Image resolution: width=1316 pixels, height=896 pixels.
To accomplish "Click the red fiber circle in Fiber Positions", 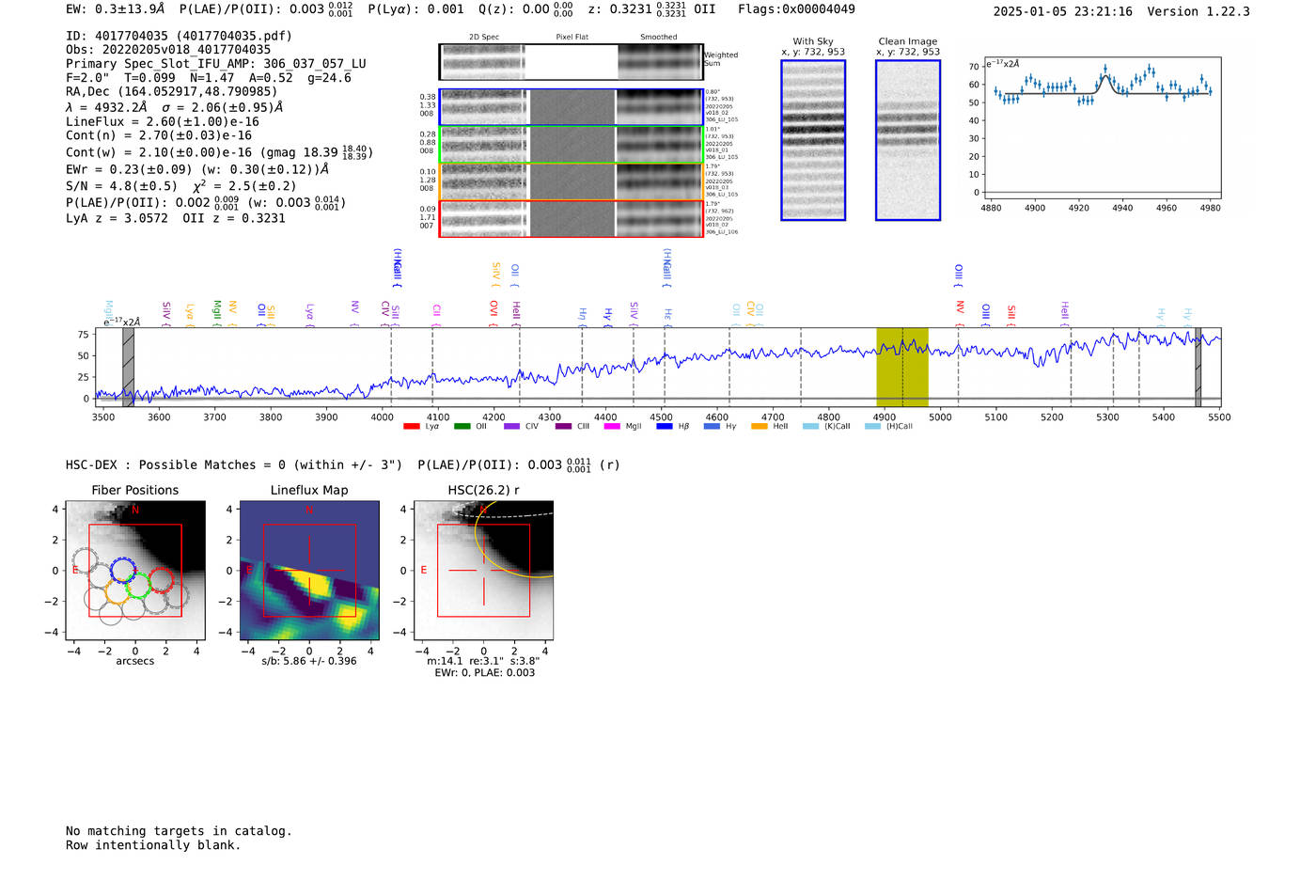I will (x=161, y=581).
